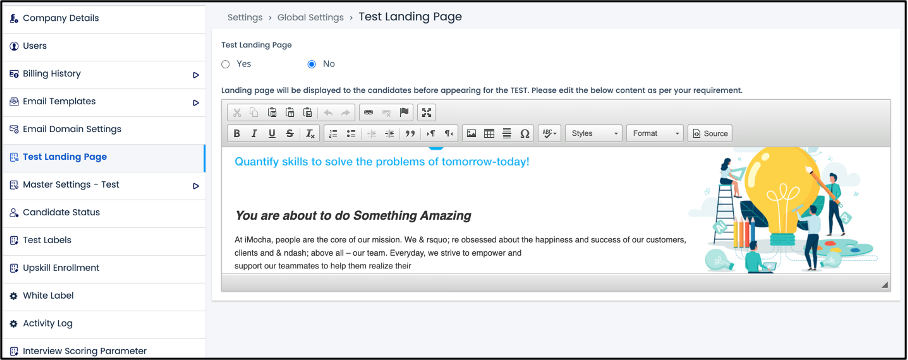This screenshot has width=908, height=360.
Task: Set text direction left to right
Action: [x=430, y=134]
